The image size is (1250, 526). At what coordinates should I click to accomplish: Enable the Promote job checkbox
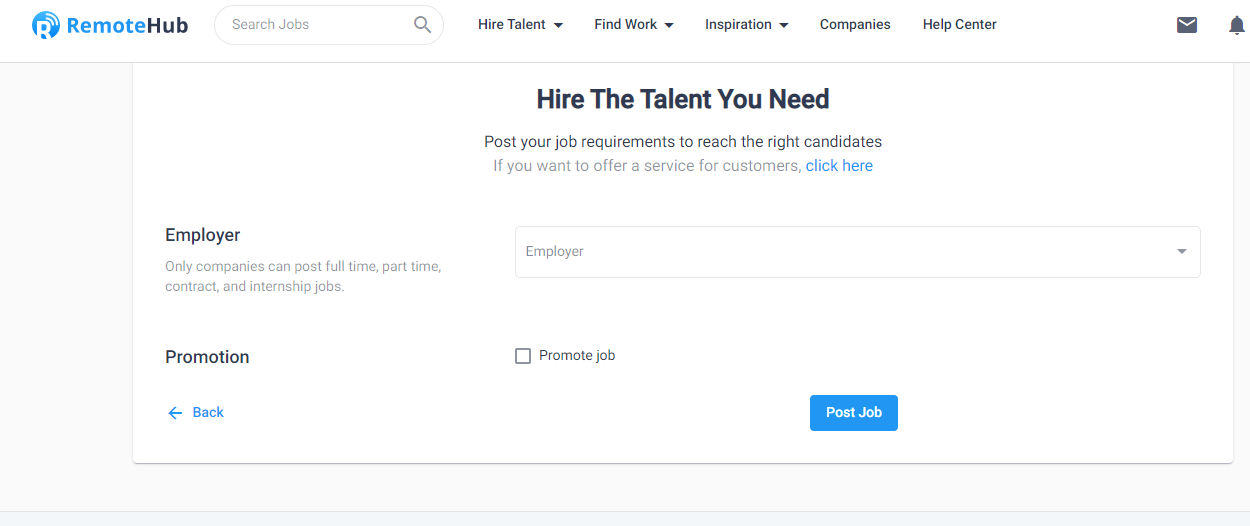click(523, 356)
